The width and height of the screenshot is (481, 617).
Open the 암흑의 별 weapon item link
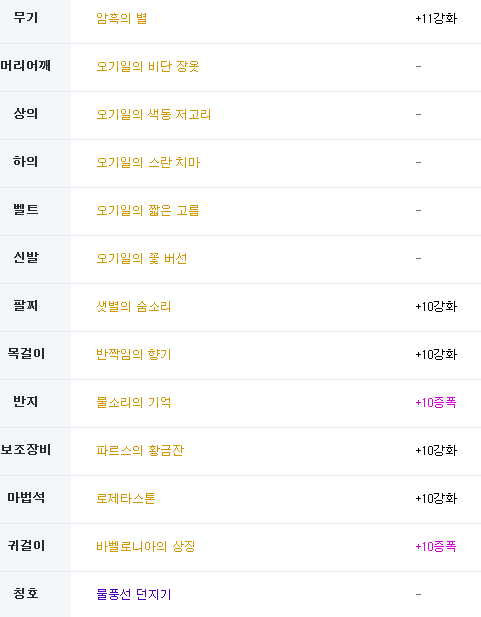(x=122, y=18)
